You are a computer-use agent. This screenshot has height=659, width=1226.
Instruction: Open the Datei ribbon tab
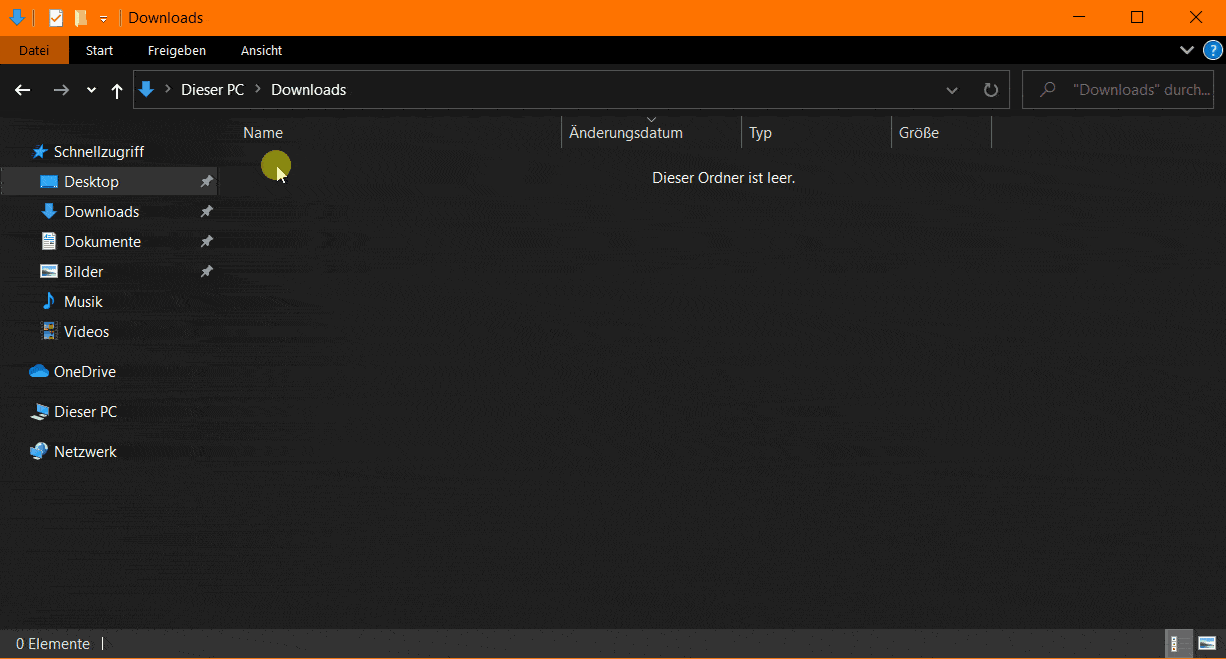pyautogui.click(x=34, y=50)
